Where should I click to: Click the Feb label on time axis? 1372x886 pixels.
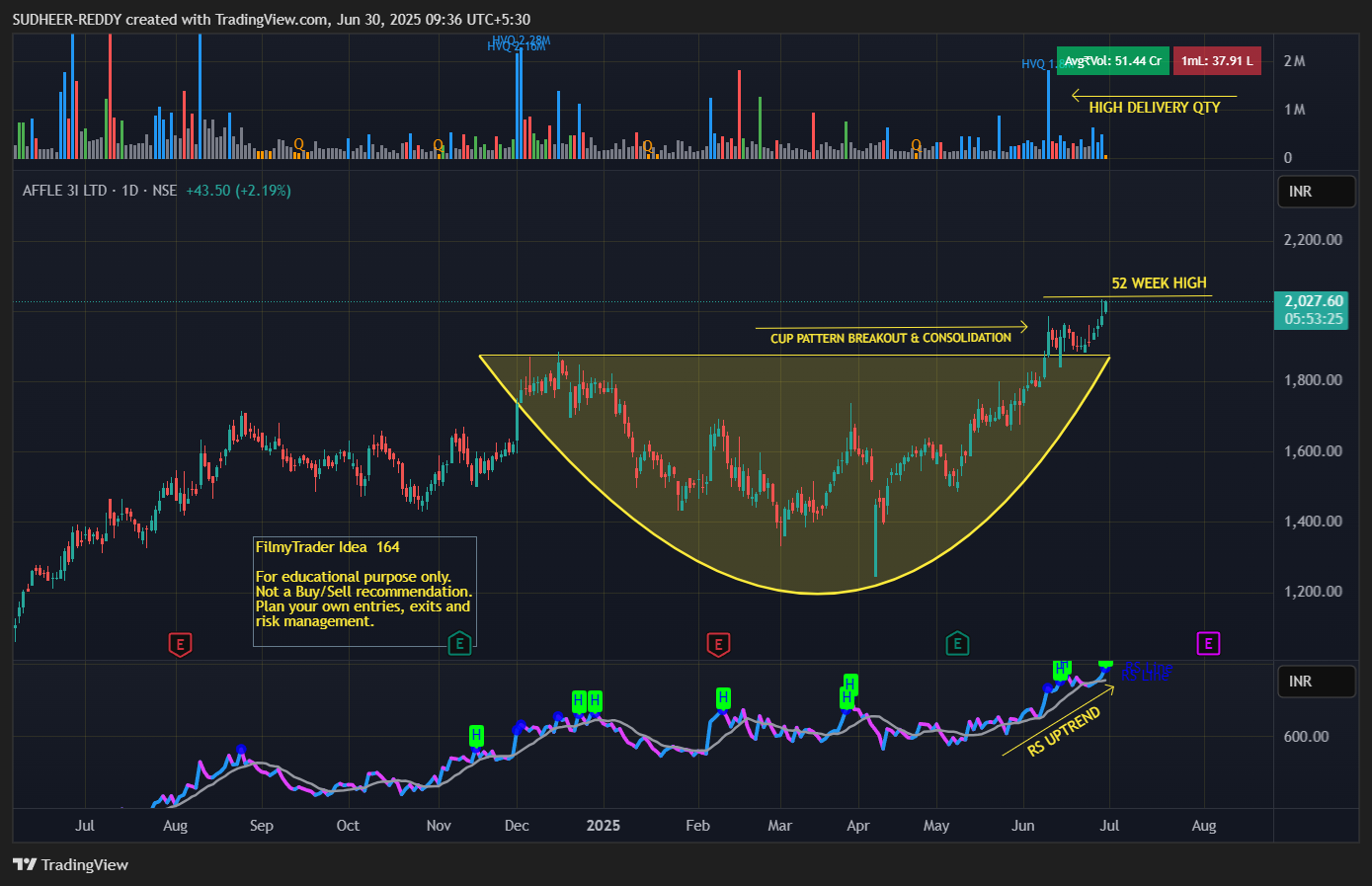pos(697,826)
